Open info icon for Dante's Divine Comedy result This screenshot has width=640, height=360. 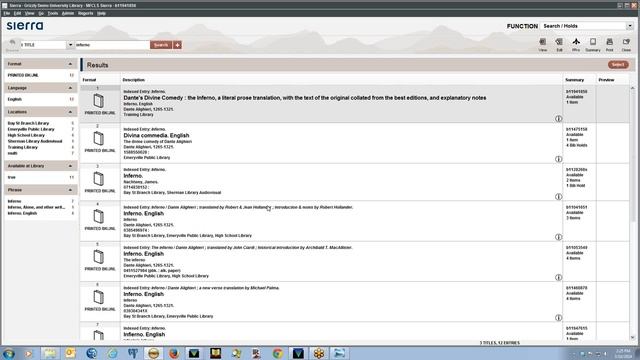[558, 118]
